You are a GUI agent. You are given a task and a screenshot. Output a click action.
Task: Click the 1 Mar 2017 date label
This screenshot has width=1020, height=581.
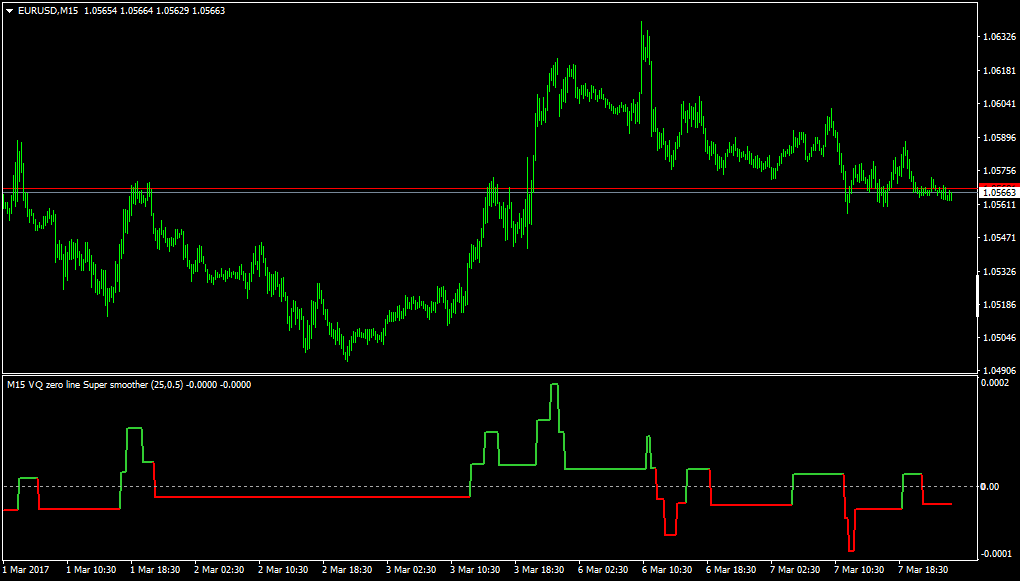(x=24, y=570)
